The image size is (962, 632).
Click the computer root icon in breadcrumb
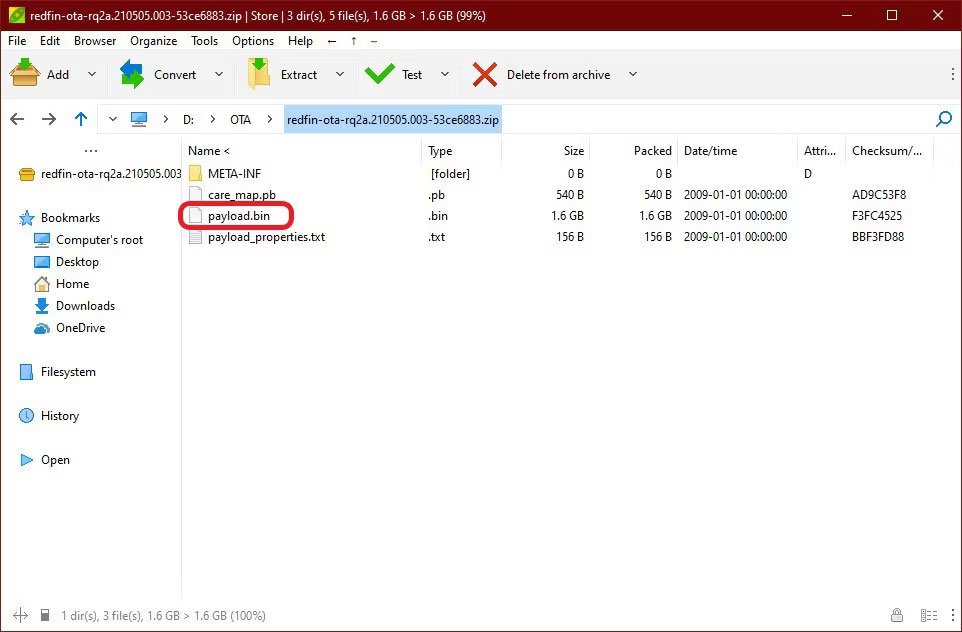[139, 119]
